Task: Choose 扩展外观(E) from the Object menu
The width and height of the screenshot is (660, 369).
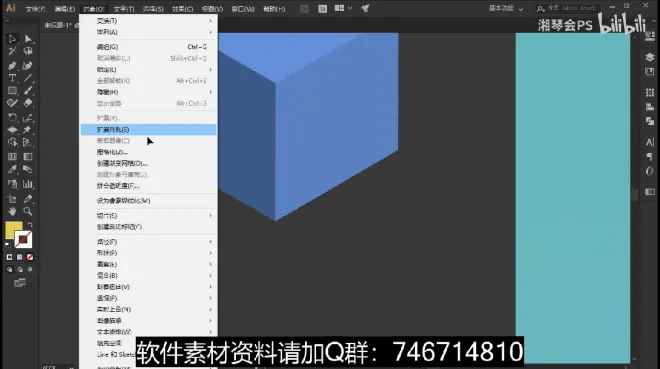Action: click(x=149, y=130)
